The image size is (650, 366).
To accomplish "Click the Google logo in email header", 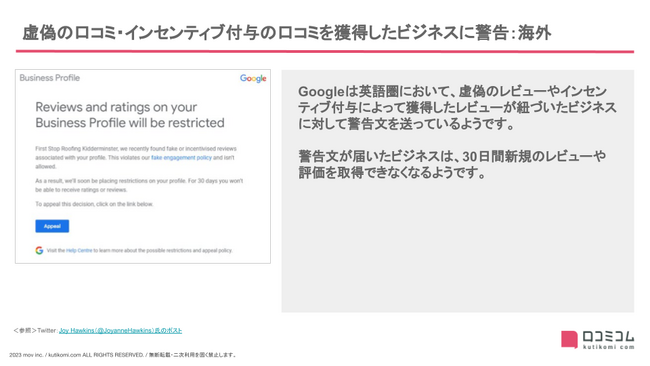I will point(253,78).
